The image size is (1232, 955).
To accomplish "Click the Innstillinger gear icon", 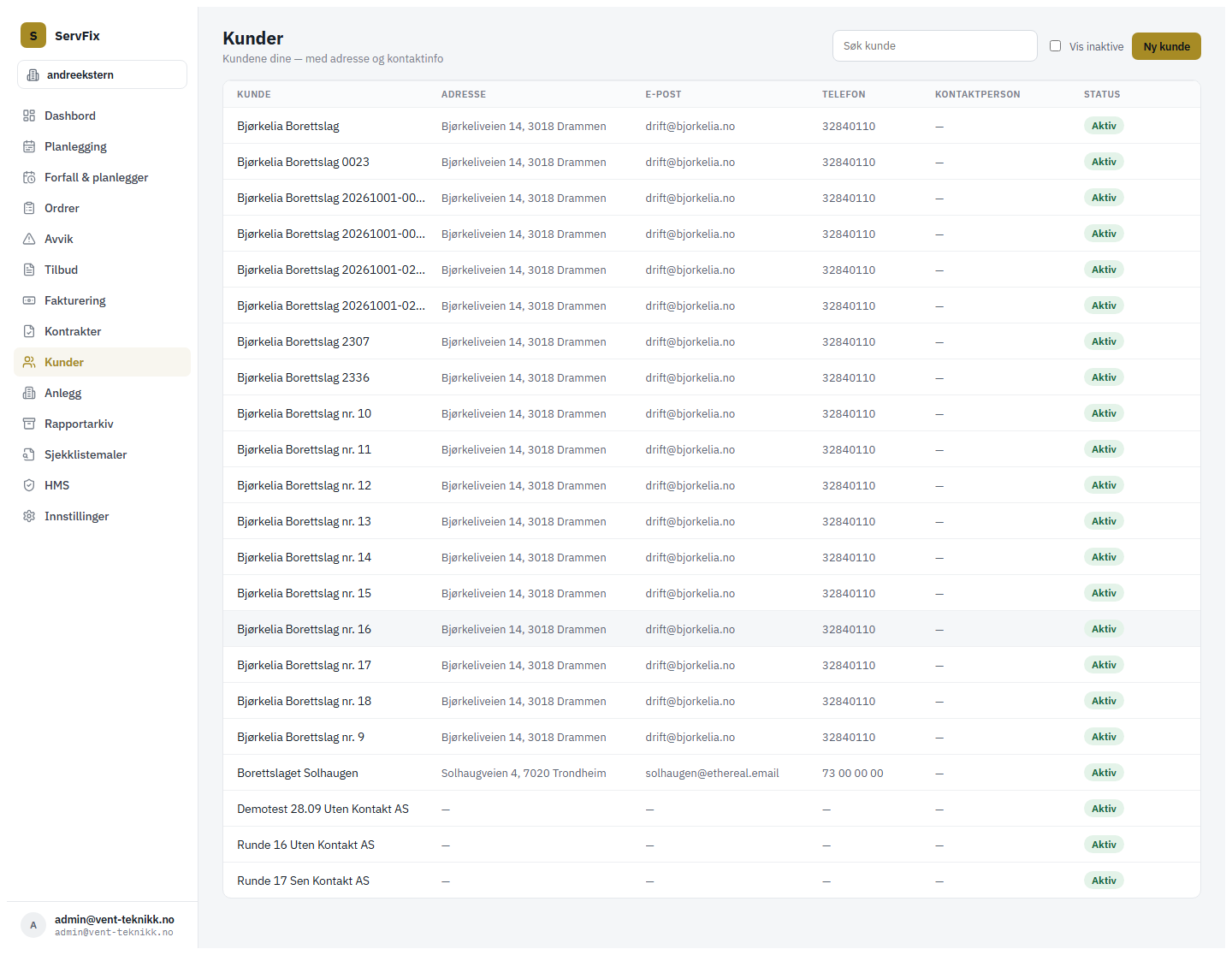I will point(29,516).
